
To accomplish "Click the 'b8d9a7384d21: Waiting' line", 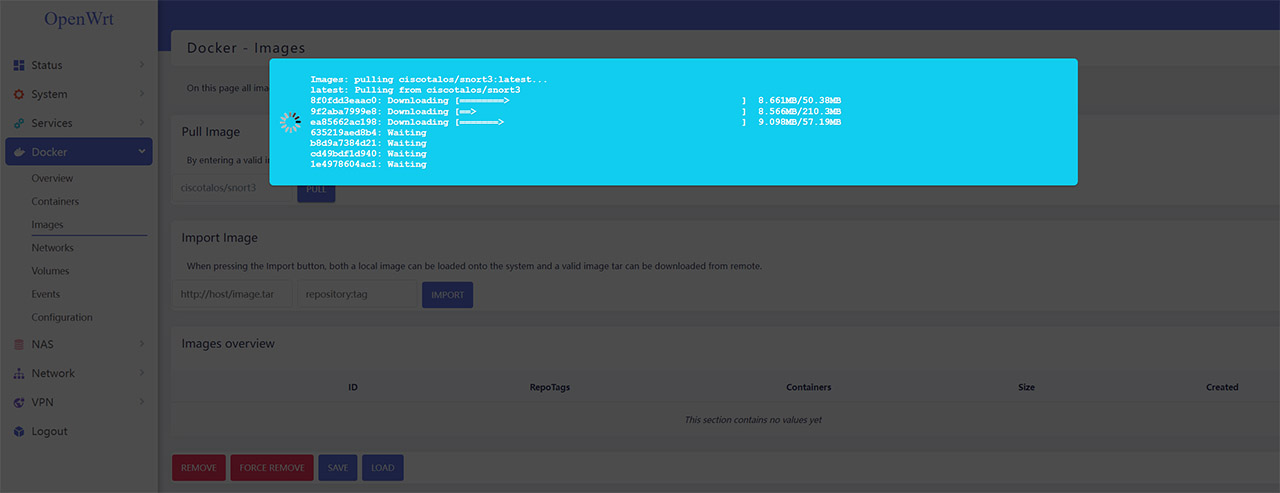I will click(x=369, y=143).
